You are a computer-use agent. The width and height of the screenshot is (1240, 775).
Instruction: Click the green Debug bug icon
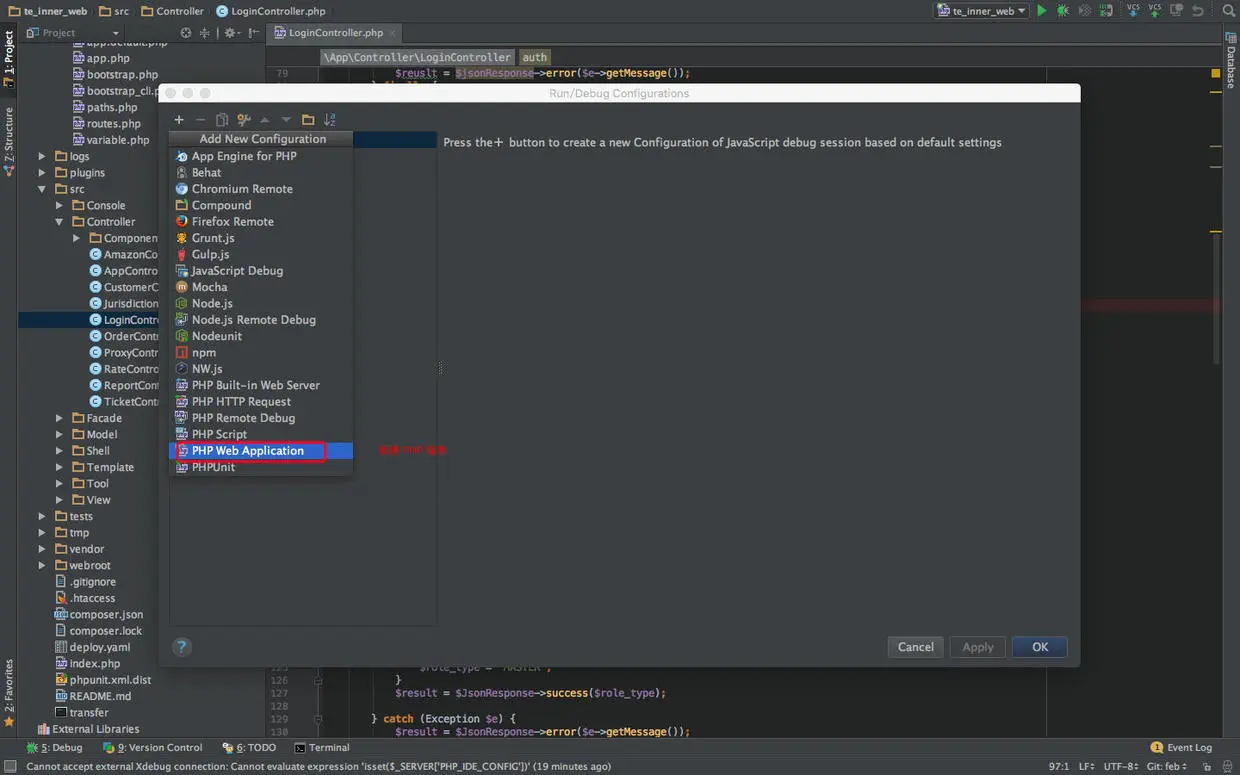(1063, 11)
